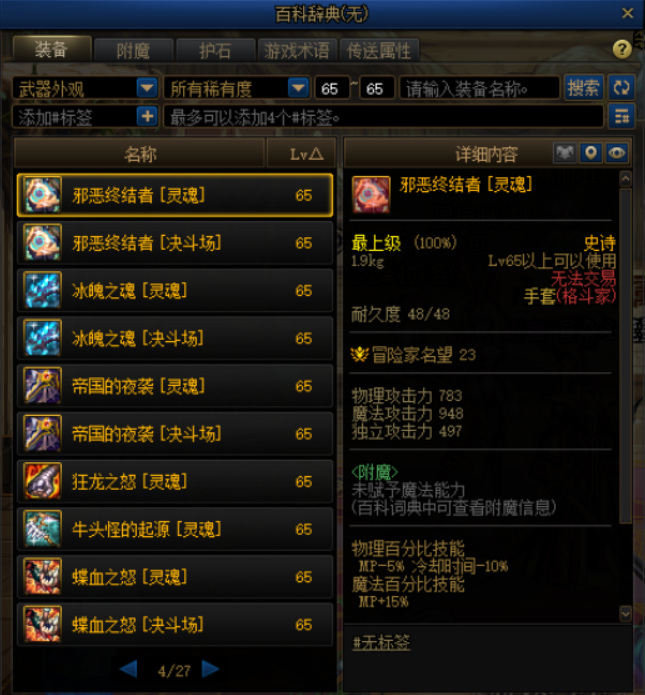Click the yellow help question mark icon
Viewport: 645px width, 695px height.
pos(622,49)
